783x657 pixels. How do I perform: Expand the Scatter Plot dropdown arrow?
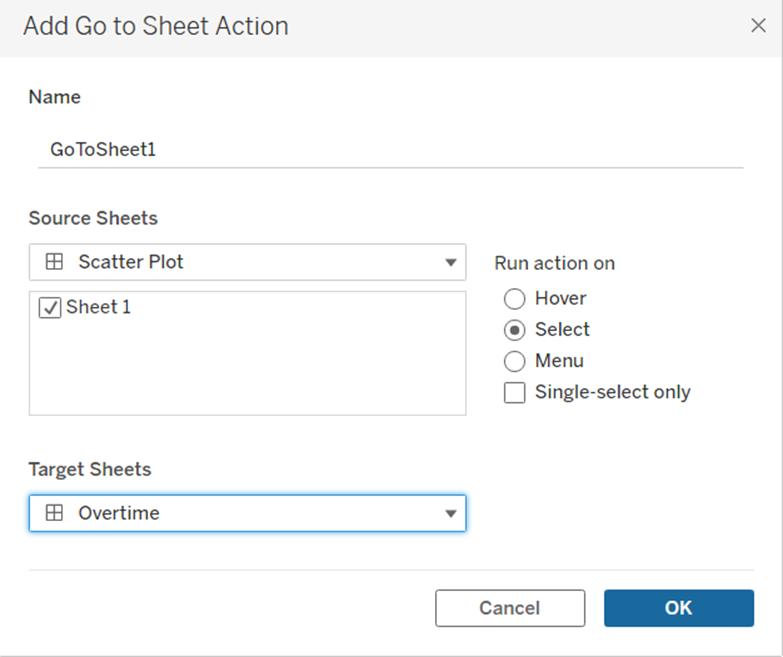point(451,263)
